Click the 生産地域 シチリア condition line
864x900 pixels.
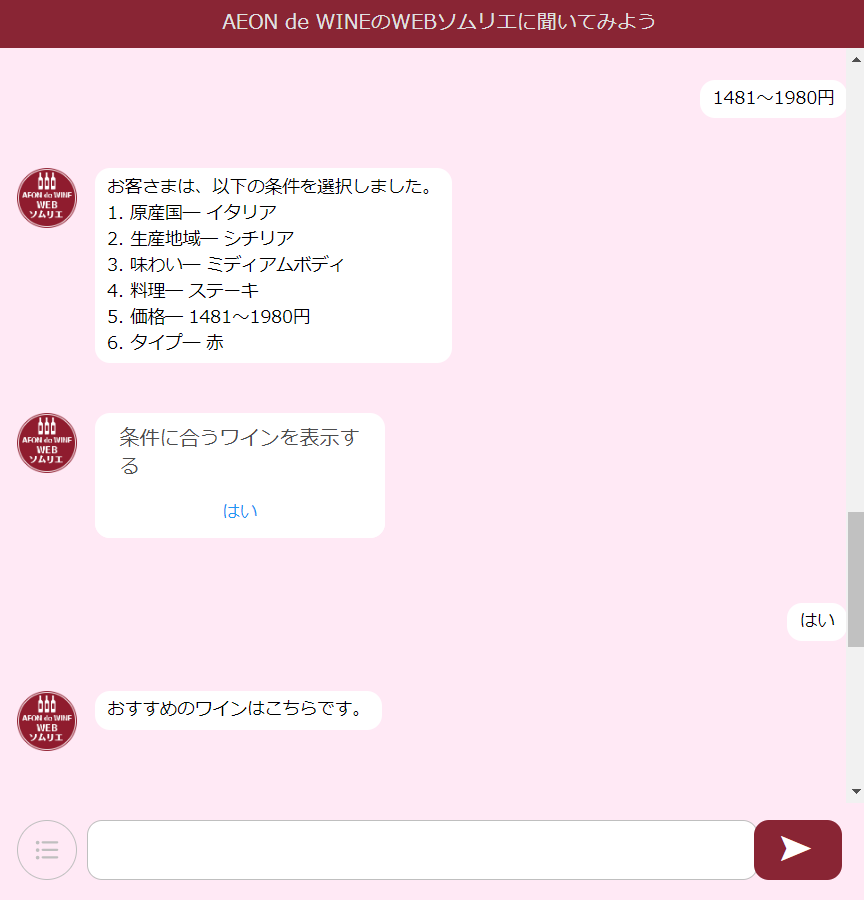(x=201, y=238)
